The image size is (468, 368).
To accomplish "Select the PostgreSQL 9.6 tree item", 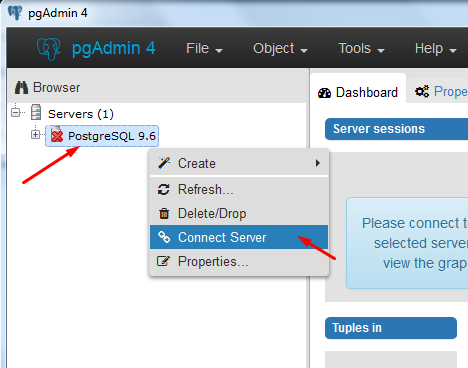I will point(102,136).
